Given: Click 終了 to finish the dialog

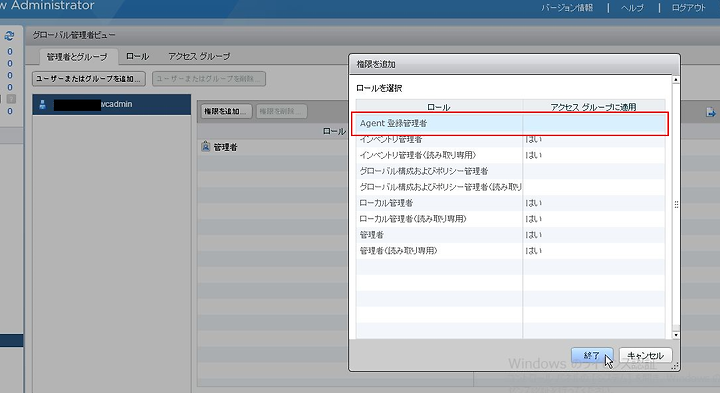Looking at the screenshot, I should (x=592, y=355).
